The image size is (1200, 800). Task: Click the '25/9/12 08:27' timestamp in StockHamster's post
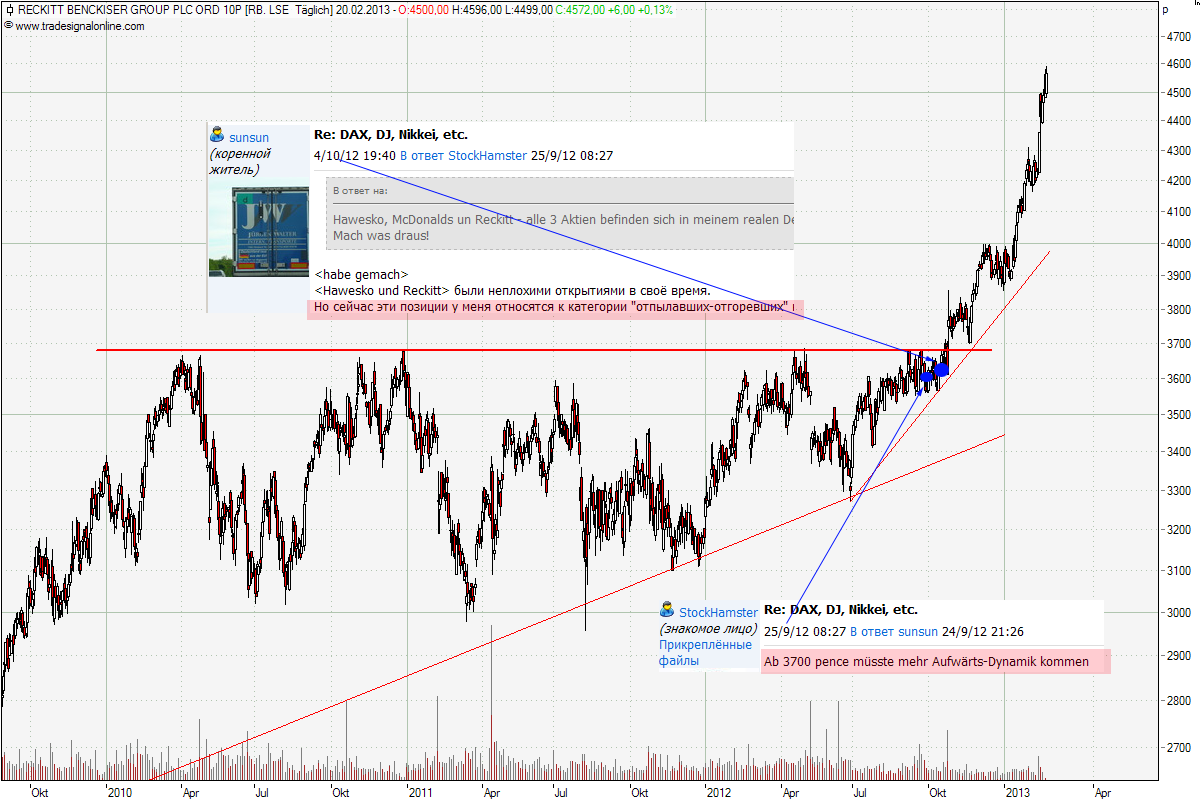point(805,631)
